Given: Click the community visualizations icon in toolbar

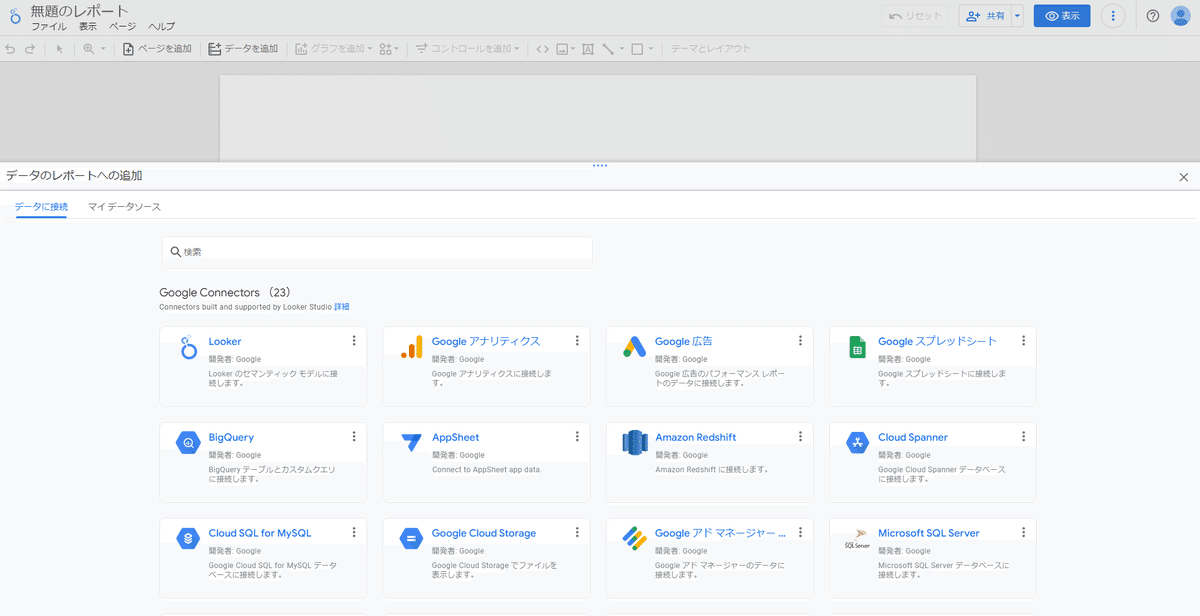Looking at the screenshot, I should (x=386, y=49).
